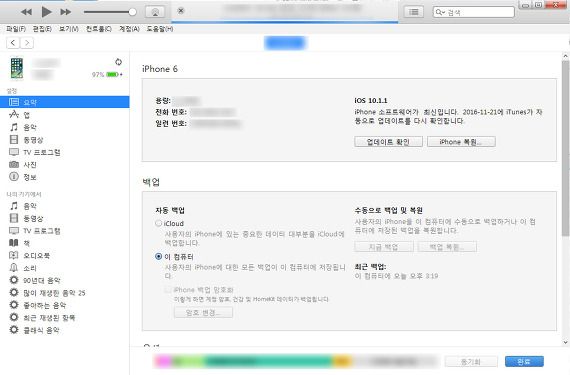The height and width of the screenshot is (375, 570).
Task: Click the 동기화 sync button
Action: tap(471, 362)
